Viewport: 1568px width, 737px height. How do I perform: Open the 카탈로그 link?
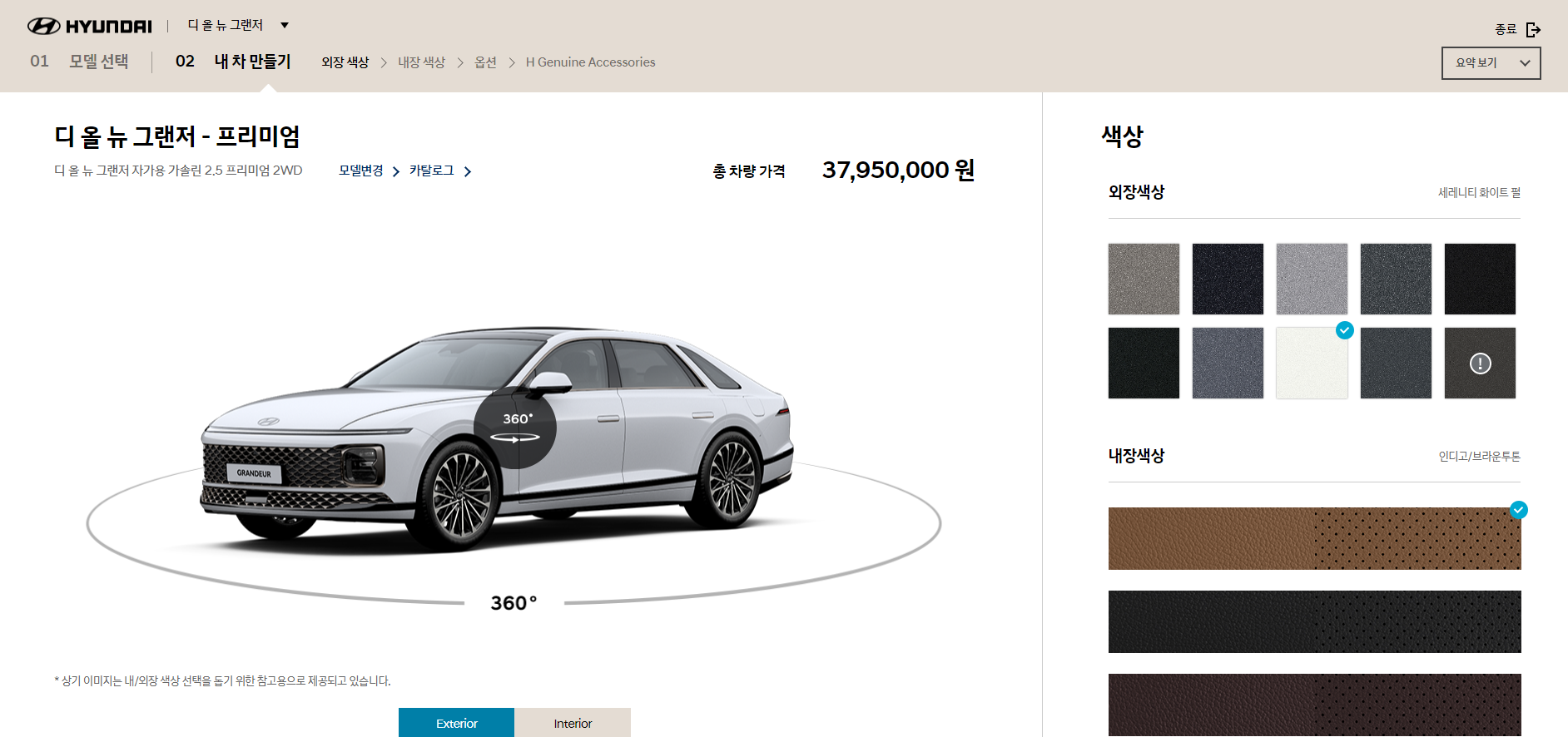click(431, 171)
